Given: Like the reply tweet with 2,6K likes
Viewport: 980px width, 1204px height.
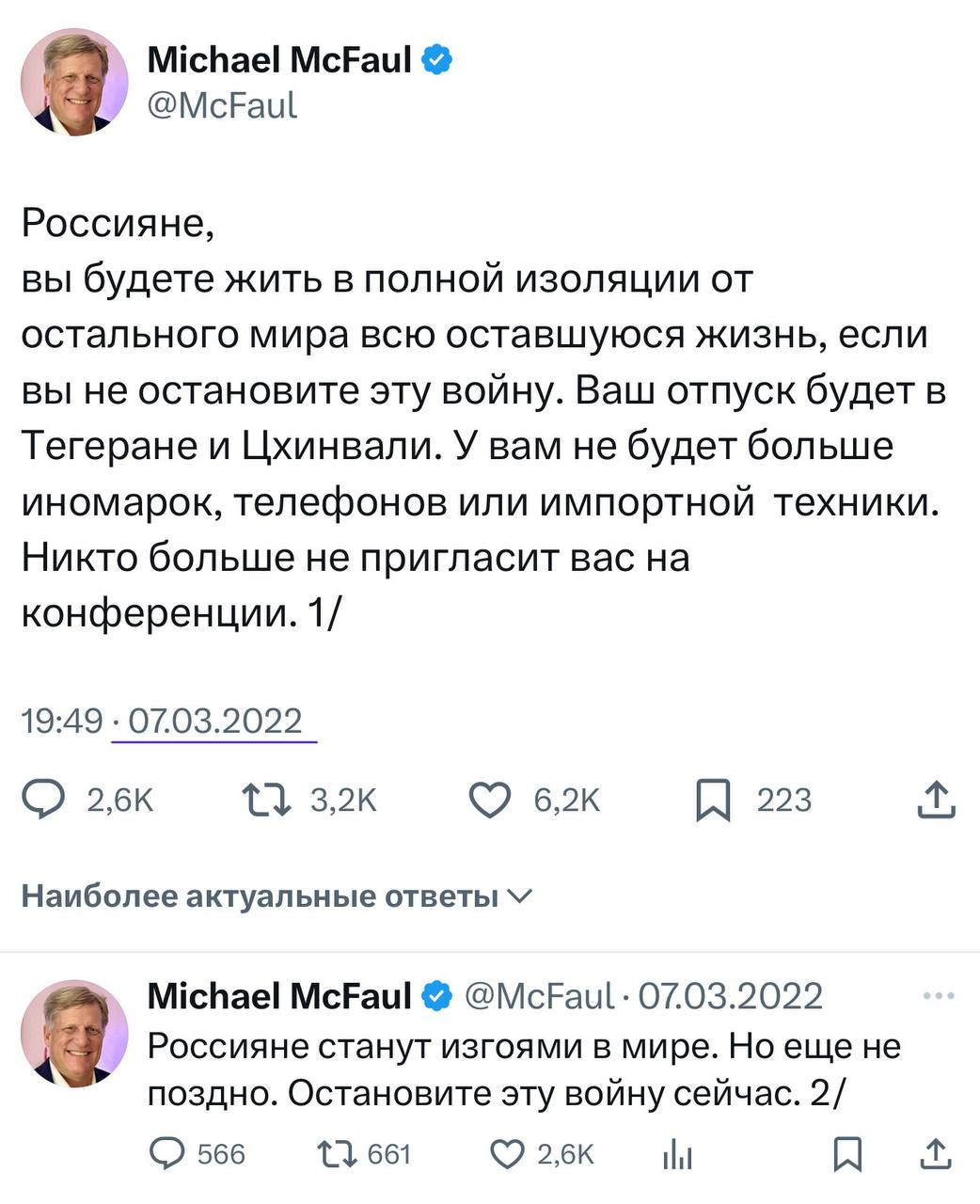Looking at the screenshot, I should click(508, 1154).
